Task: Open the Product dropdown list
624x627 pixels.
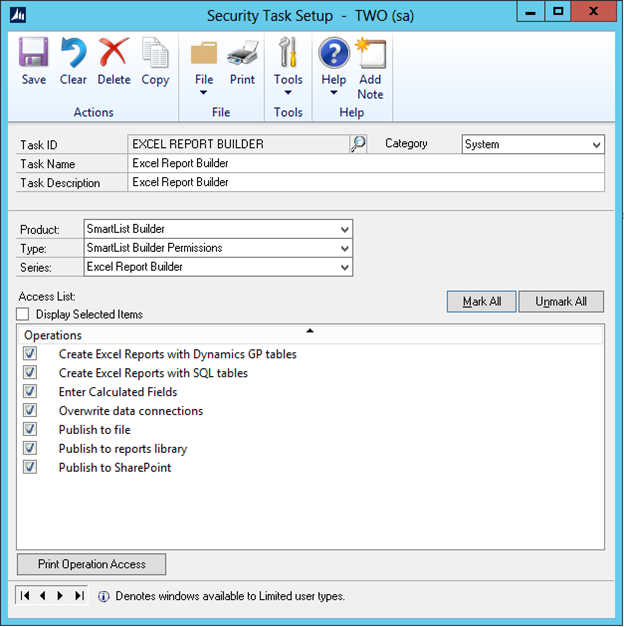Action: pos(218,229)
